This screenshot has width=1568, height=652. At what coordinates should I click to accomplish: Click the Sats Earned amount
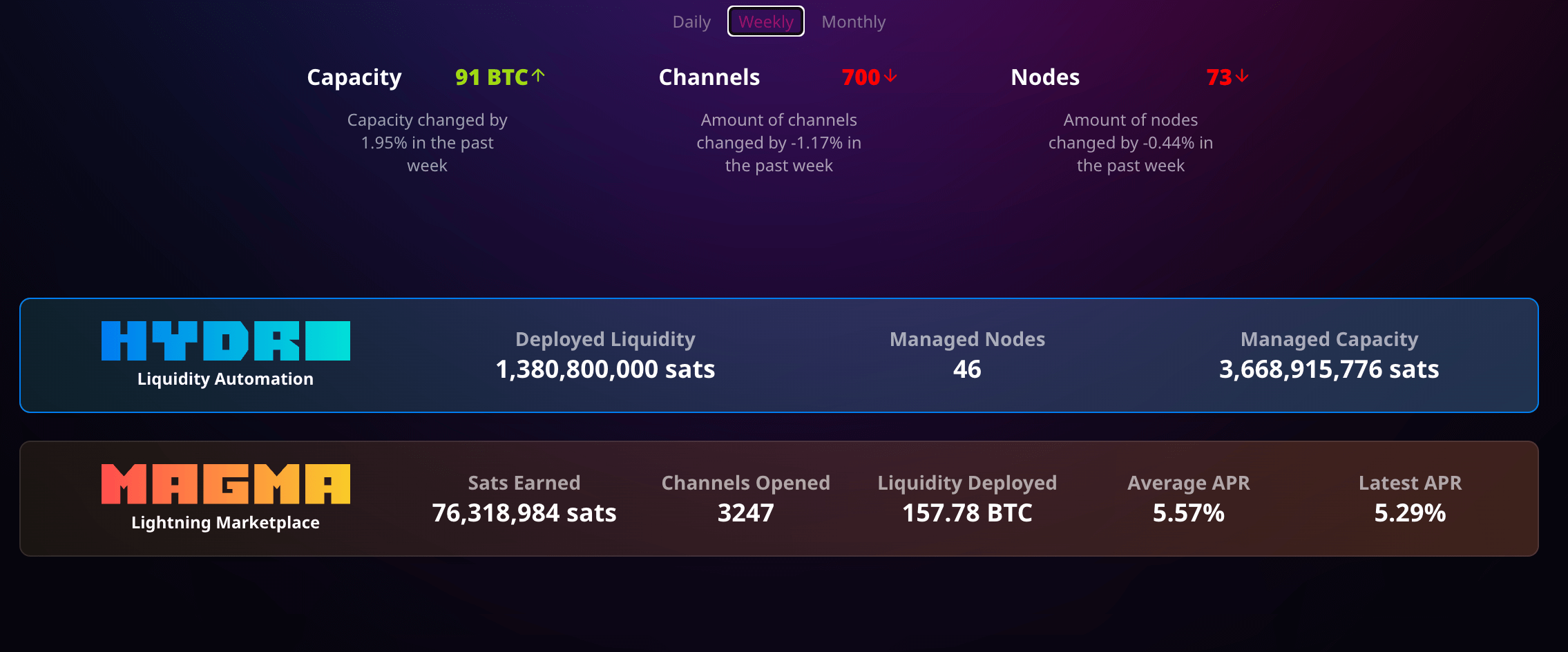pos(524,513)
